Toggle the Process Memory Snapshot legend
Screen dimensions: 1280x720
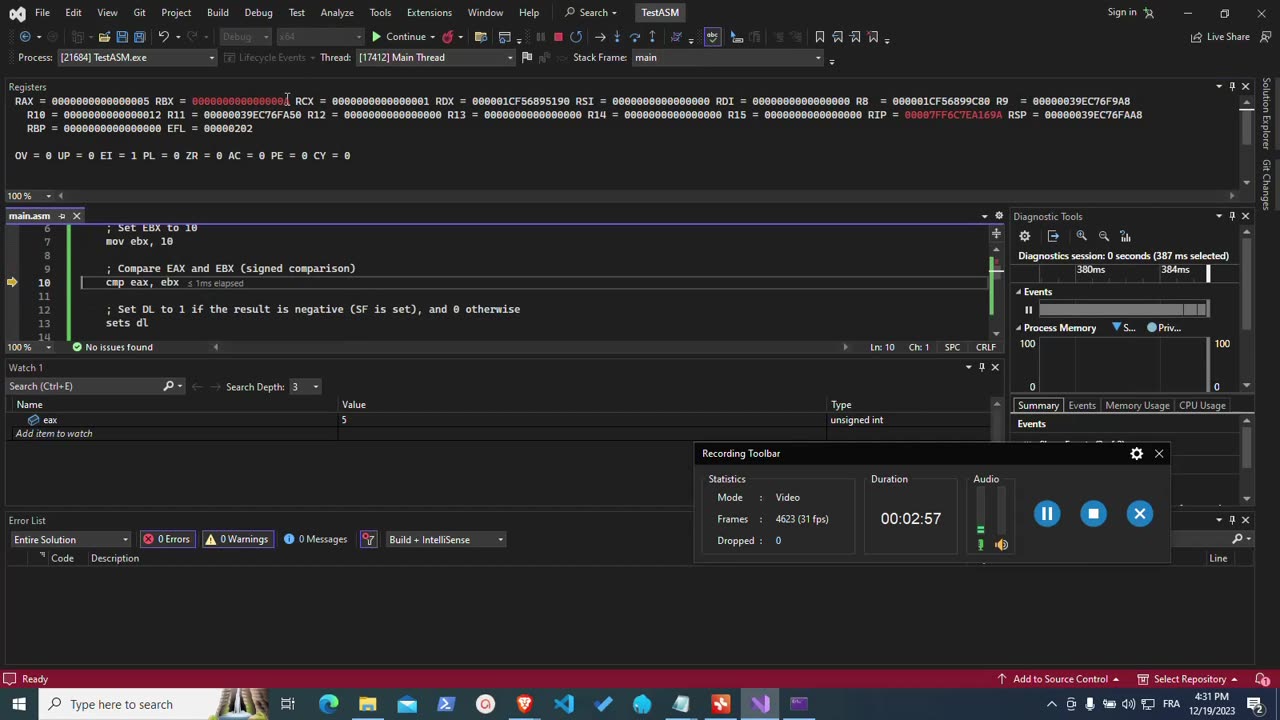(1124, 328)
